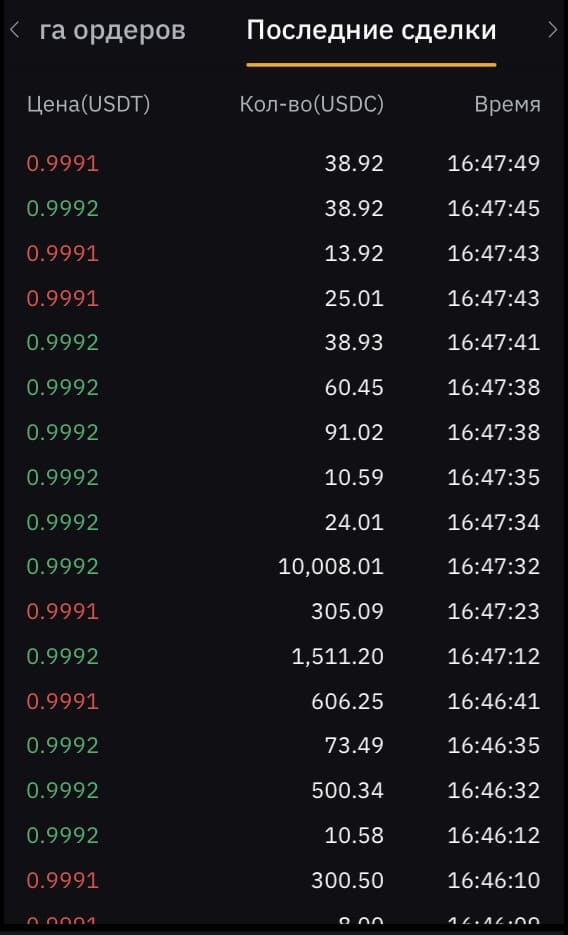Screen dimensions: 568x935
Task: Tap the left arrow chevron at top
Action: 15,30
